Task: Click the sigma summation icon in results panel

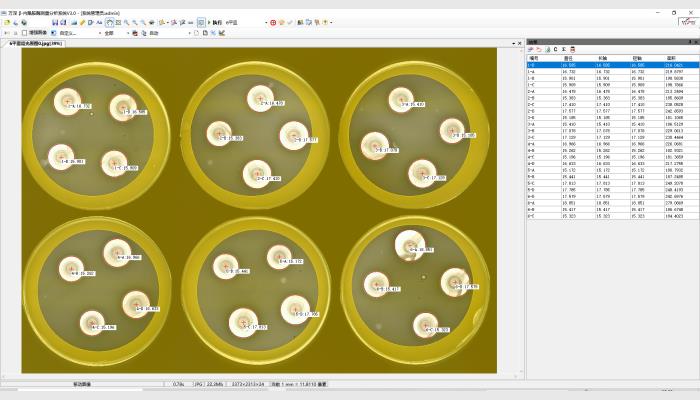Action: pos(566,49)
